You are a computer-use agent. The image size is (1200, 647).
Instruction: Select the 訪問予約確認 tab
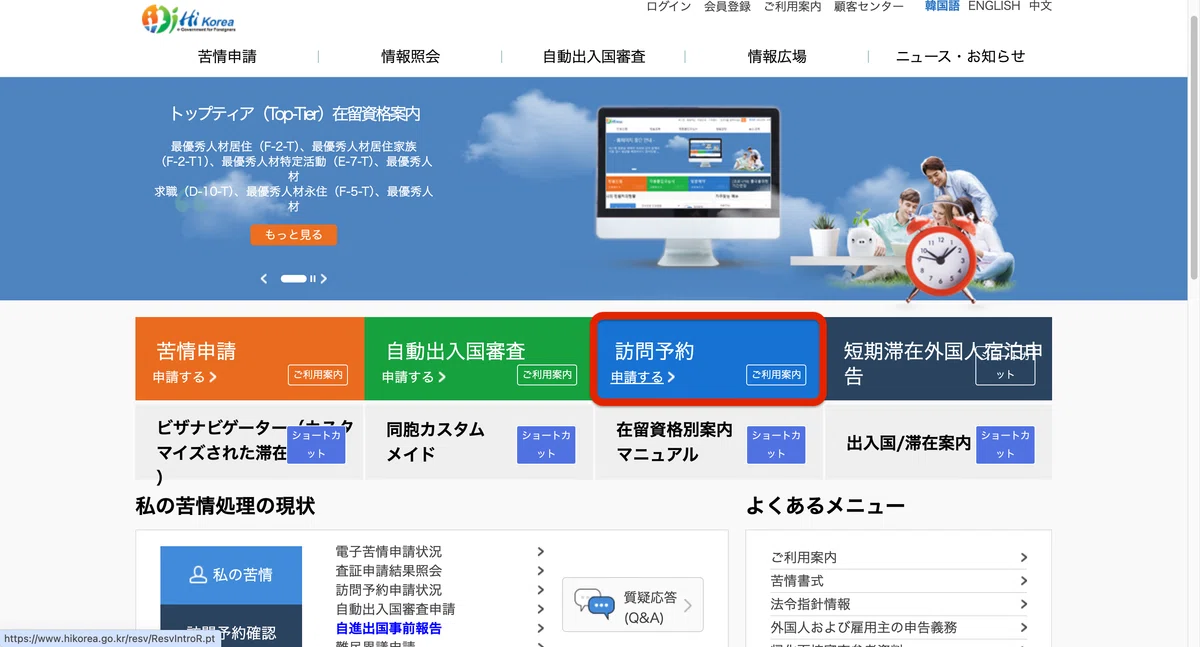231,626
